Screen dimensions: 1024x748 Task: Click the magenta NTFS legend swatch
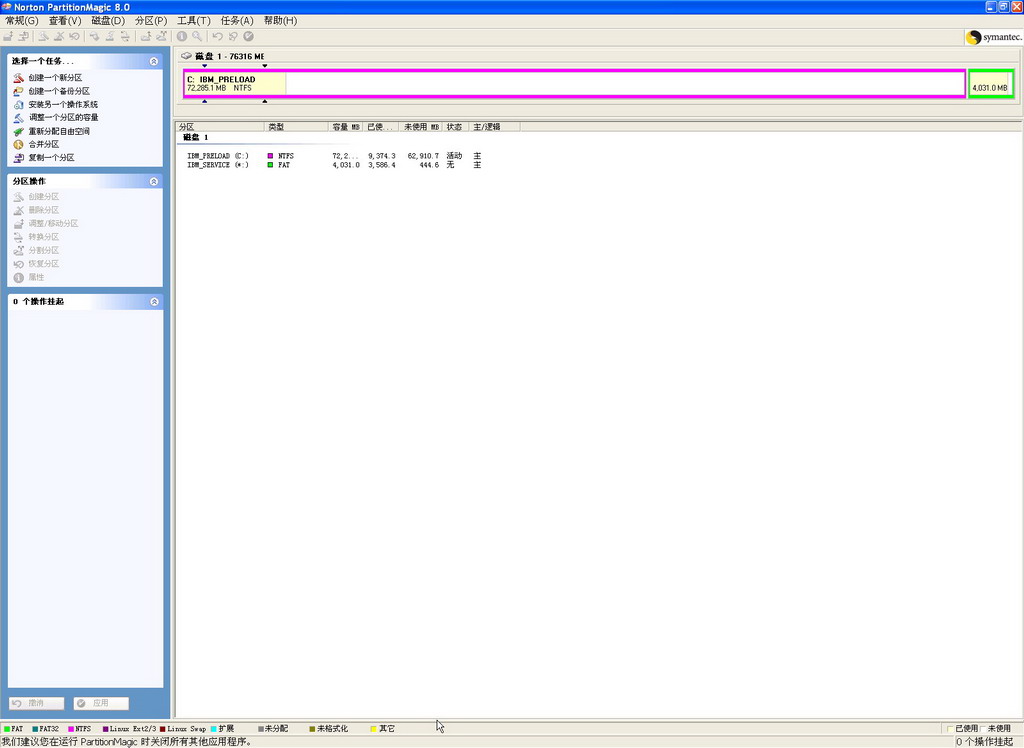tap(71, 729)
